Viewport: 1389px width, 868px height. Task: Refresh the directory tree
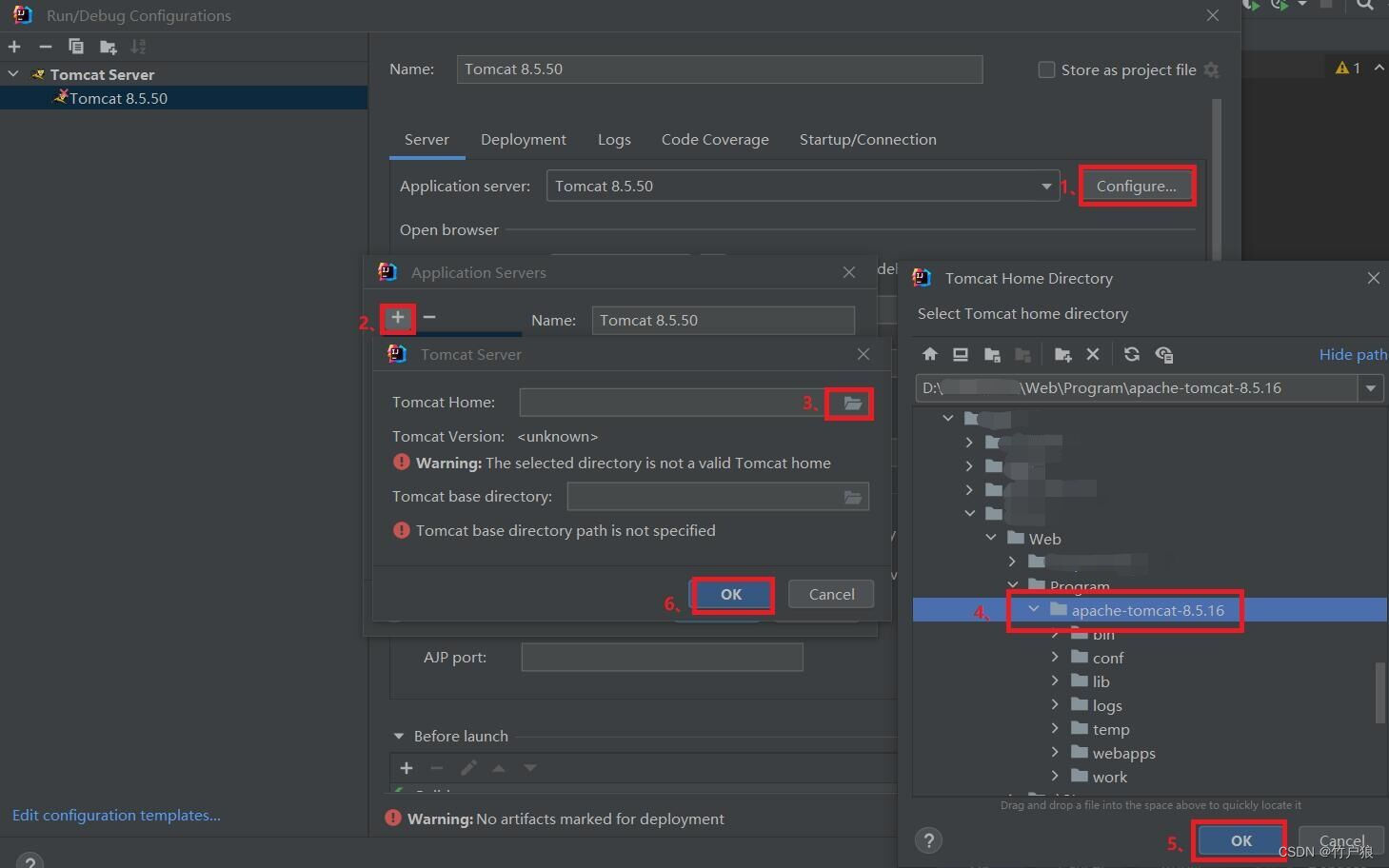pos(1132,354)
